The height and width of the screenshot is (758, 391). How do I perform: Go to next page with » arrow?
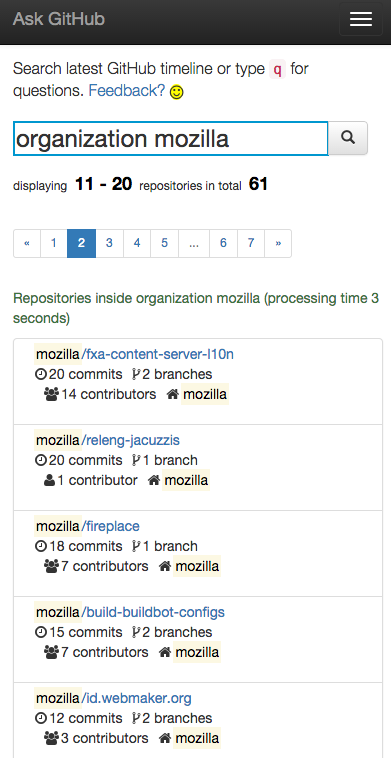(278, 243)
